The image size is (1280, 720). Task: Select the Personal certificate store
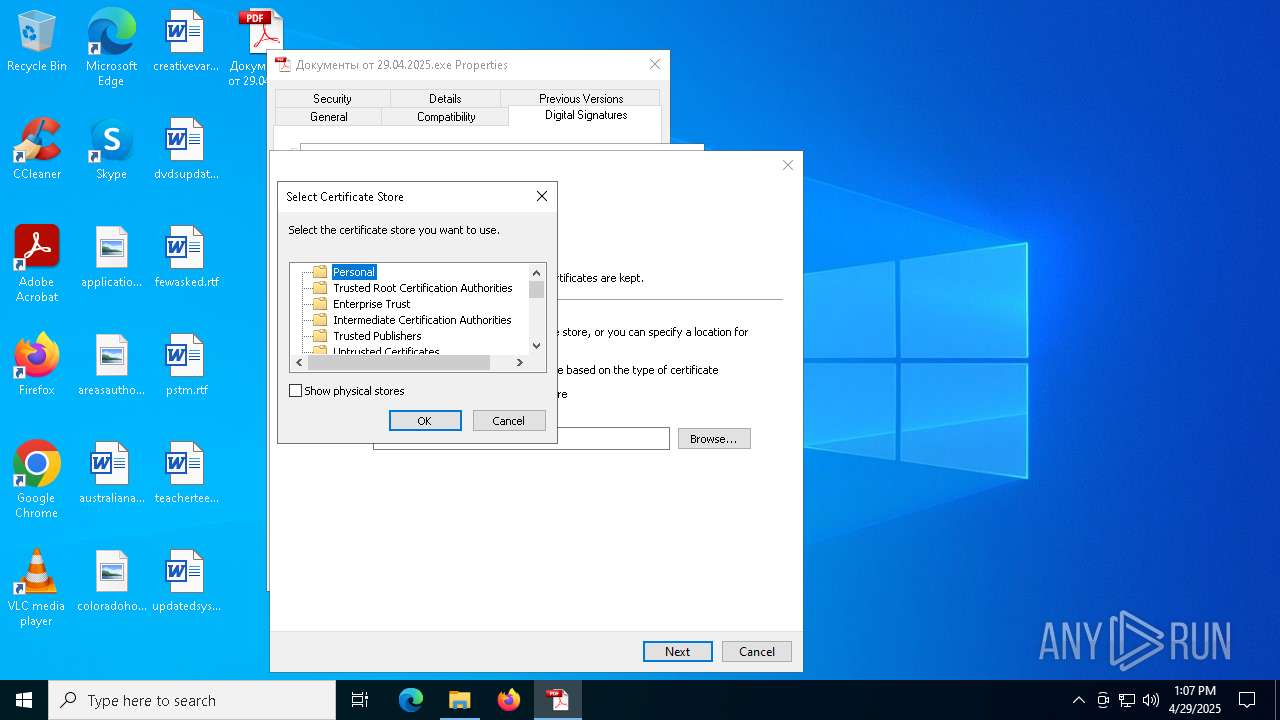pos(354,272)
